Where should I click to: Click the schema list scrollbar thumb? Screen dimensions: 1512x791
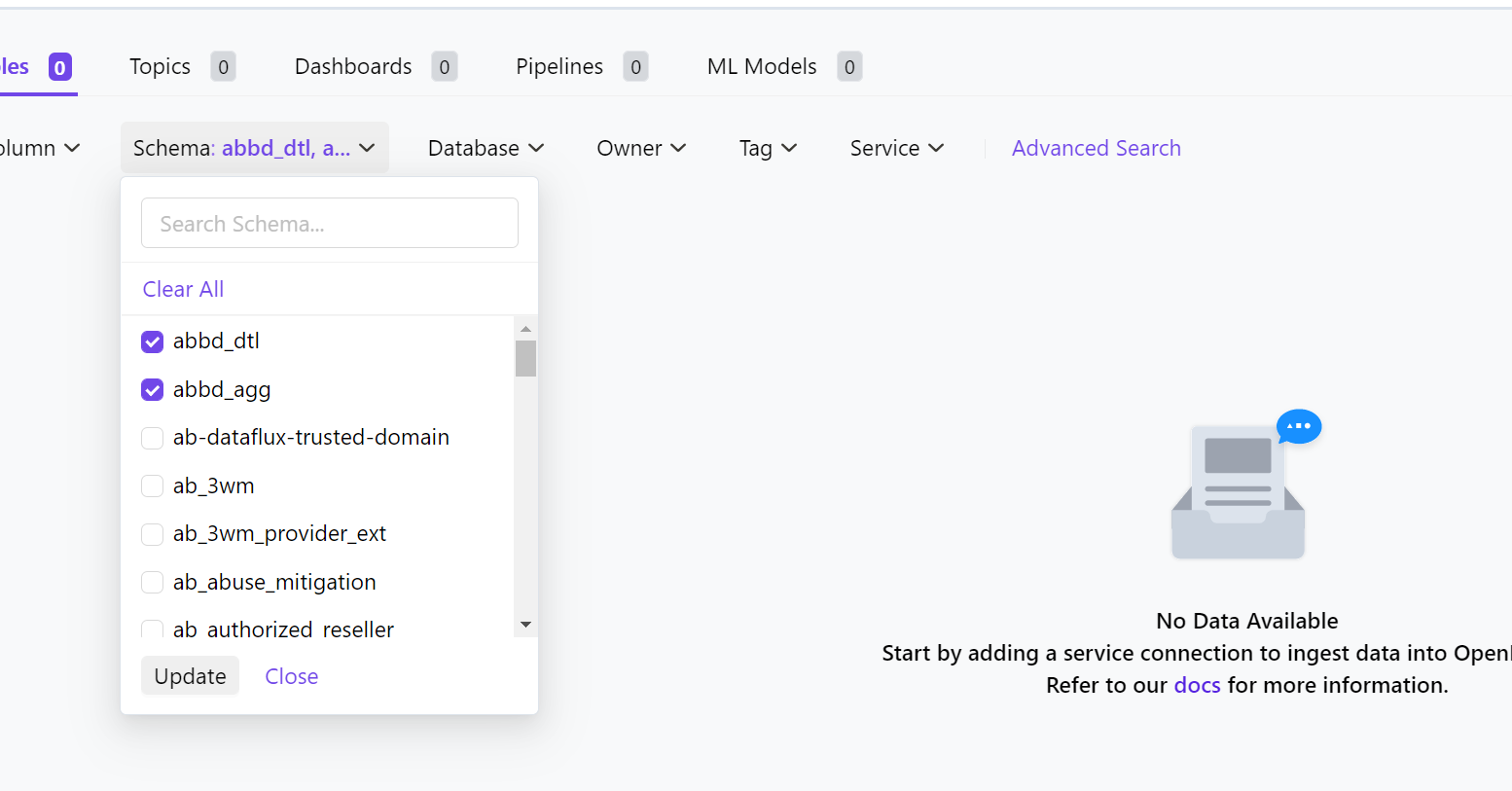[525, 358]
